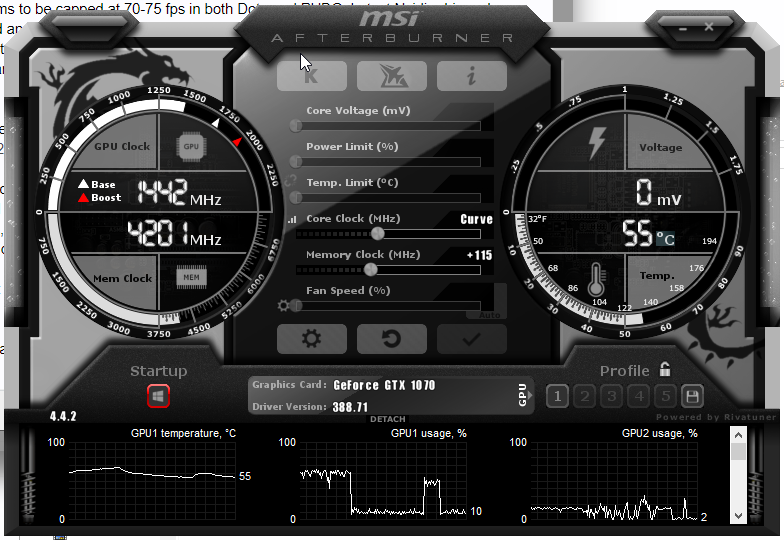
Task: Close Afterburner with the X button
Action: [709, 27]
